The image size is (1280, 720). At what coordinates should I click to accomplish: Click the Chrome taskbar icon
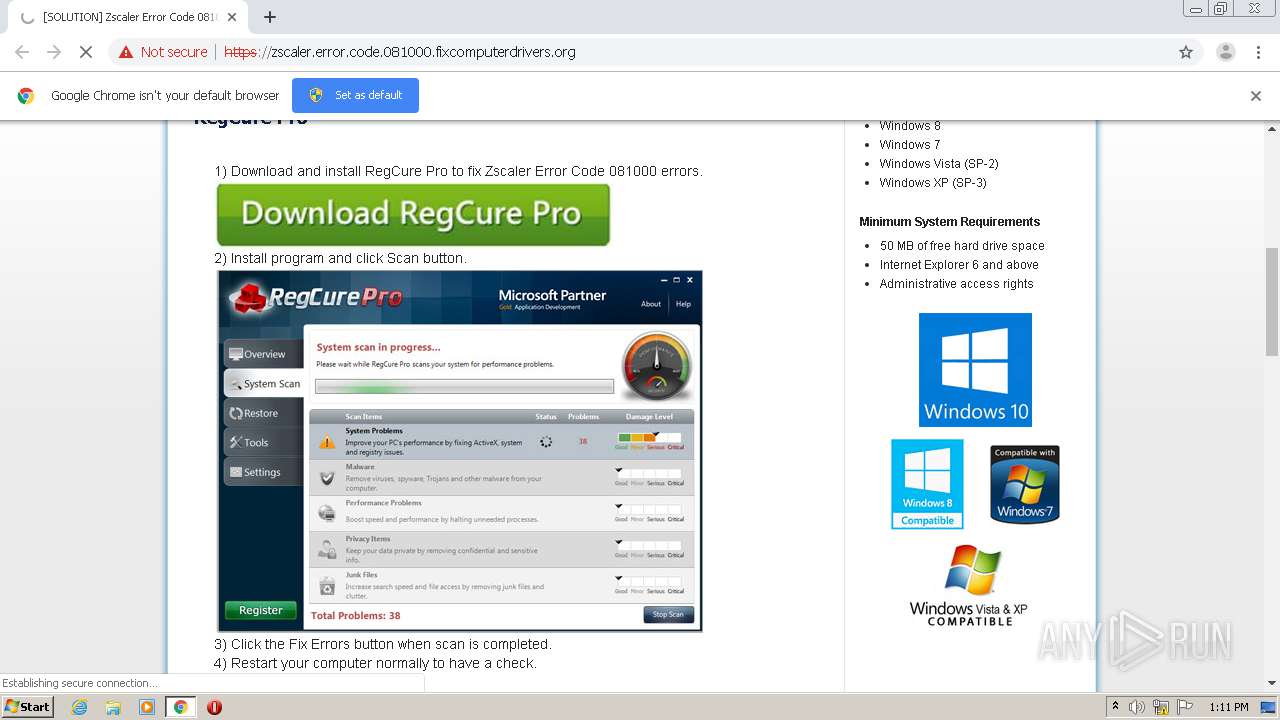pyautogui.click(x=181, y=707)
